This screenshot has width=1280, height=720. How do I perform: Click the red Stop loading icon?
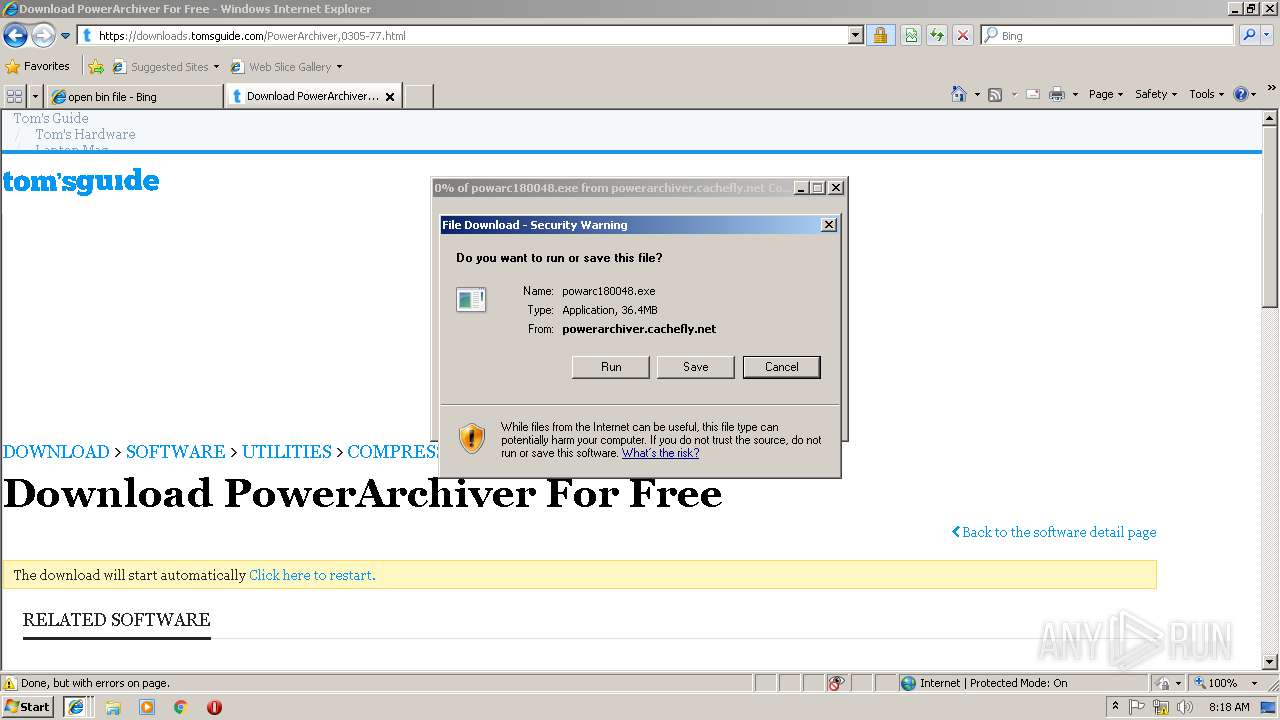pos(963,35)
